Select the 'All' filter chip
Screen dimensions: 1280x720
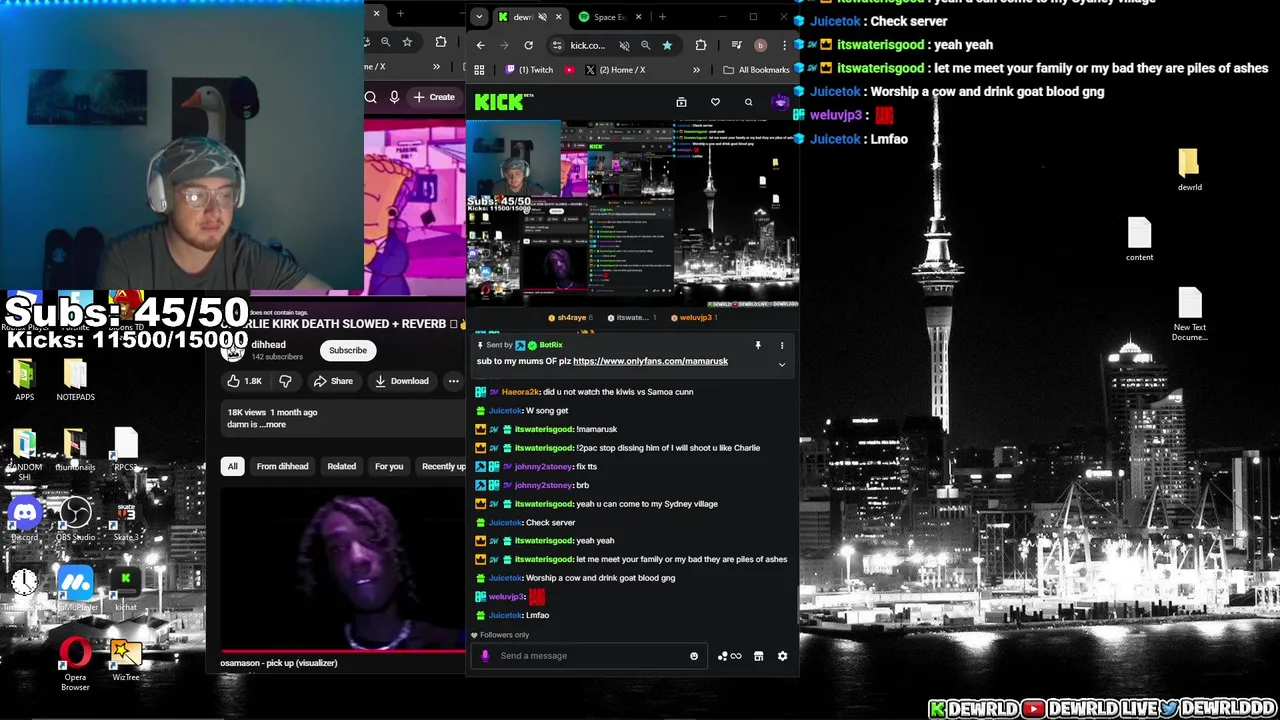(232, 466)
